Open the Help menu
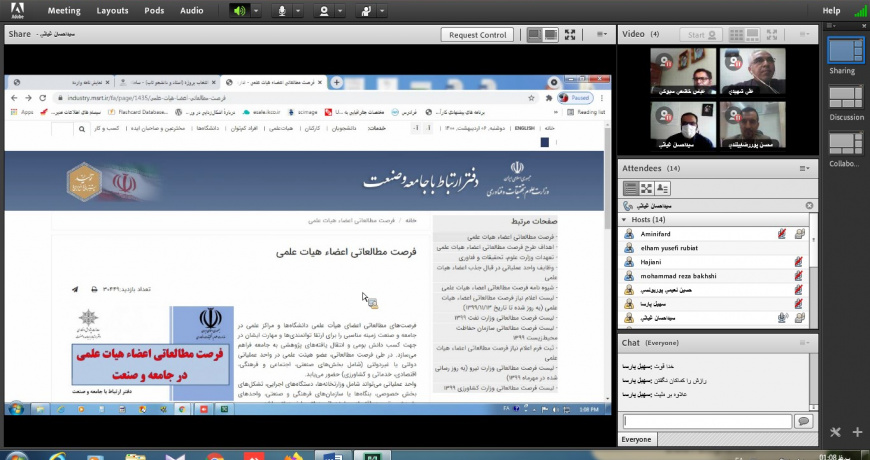The height and width of the screenshot is (460, 870). point(831,11)
